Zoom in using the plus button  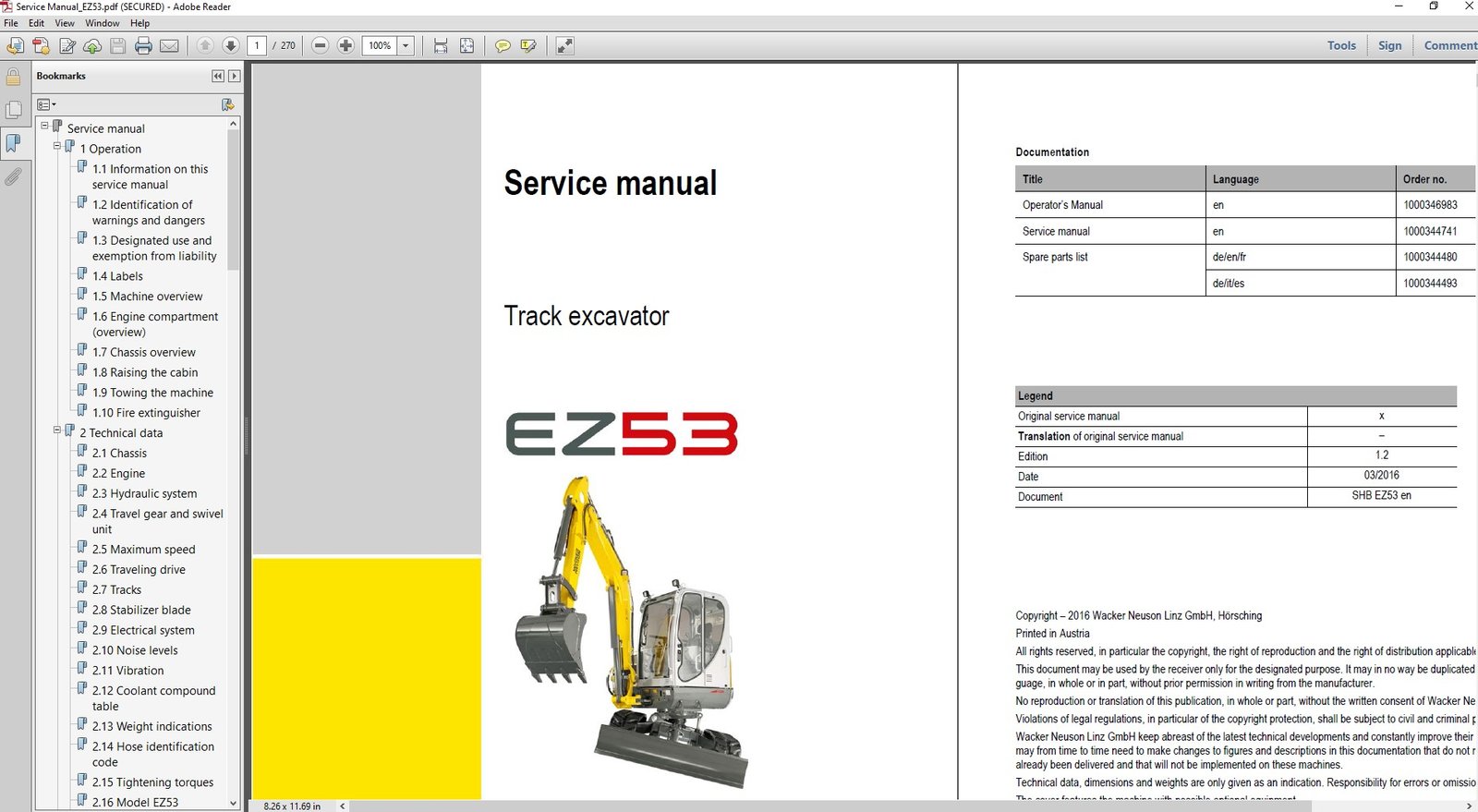click(x=345, y=45)
